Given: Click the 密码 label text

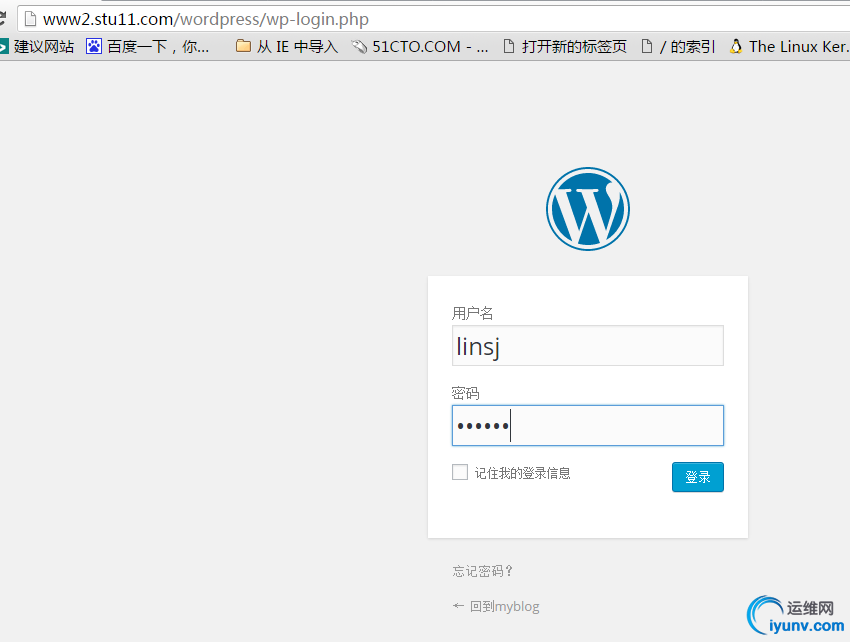Looking at the screenshot, I should (465, 393).
